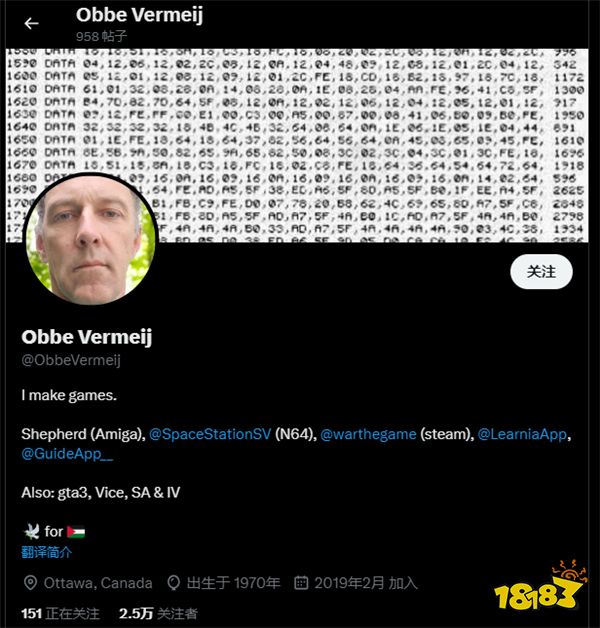600x628 pixels.
Task: Click the balloon birthday icon
Action: click(173, 583)
